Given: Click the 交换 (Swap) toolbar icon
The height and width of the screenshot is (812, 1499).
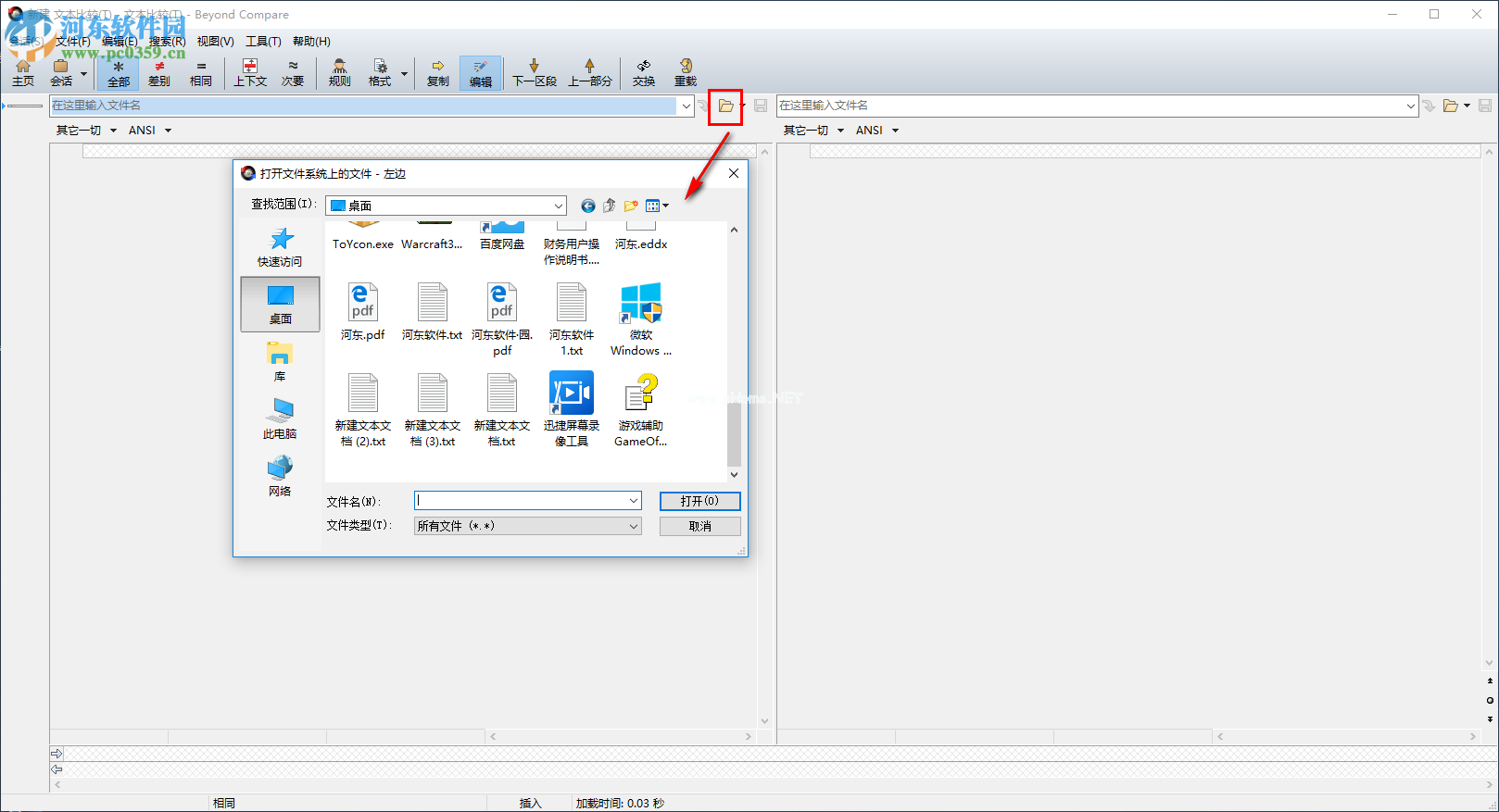Looking at the screenshot, I should (644, 72).
